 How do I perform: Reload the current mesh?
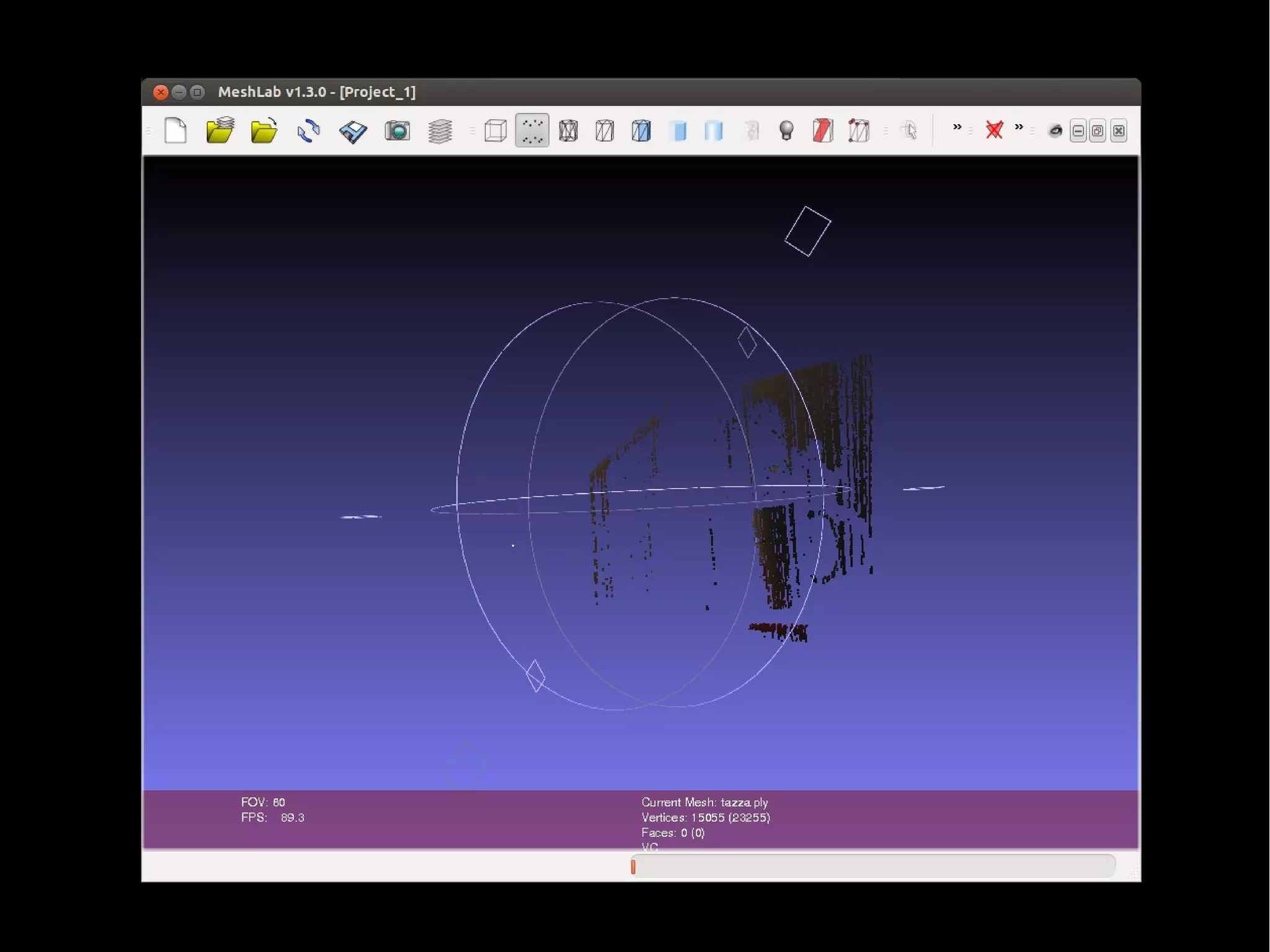pyautogui.click(x=308, y=131)
